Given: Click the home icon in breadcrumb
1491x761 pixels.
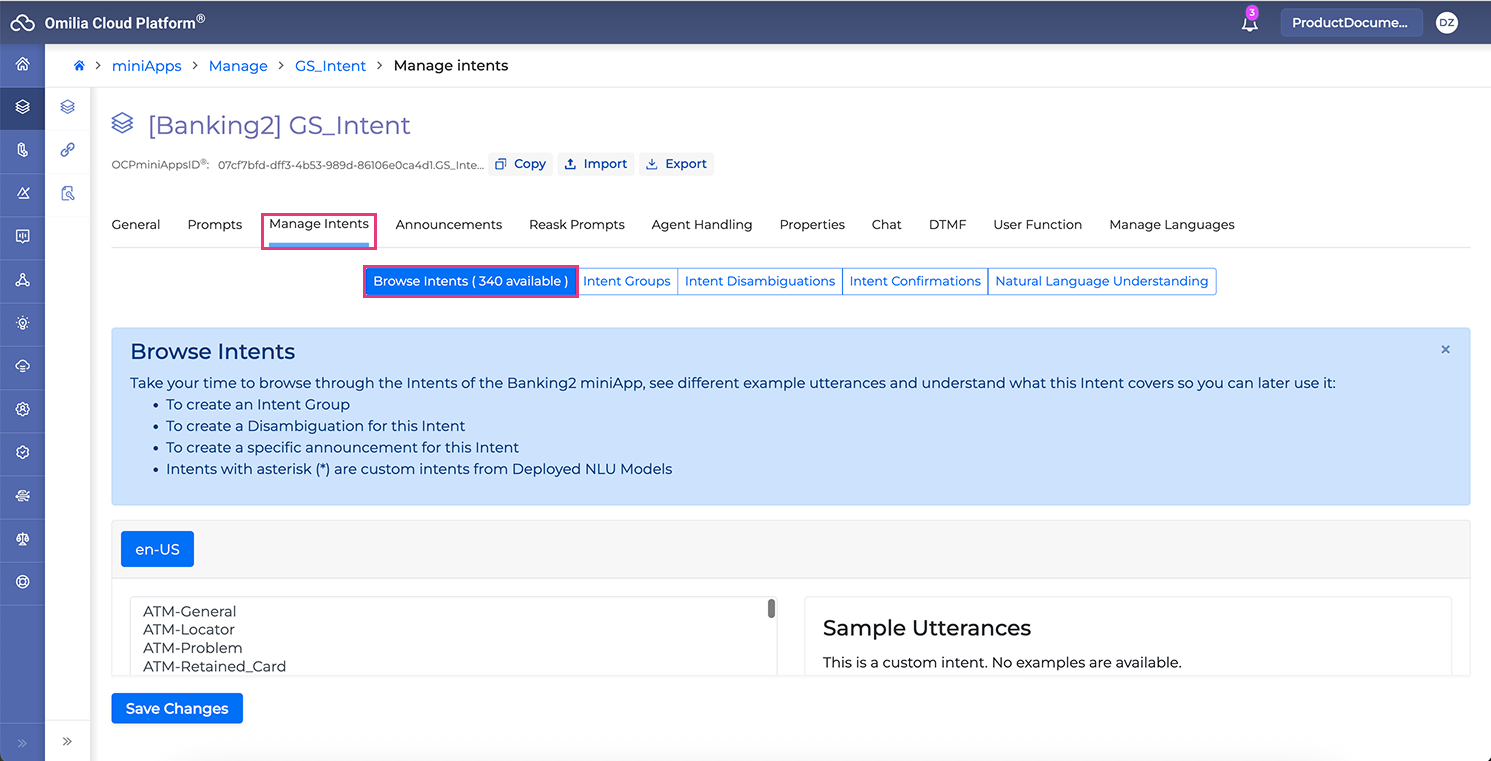Looking at the screenshot, I should pyautogui.click(x=79, y=66).
